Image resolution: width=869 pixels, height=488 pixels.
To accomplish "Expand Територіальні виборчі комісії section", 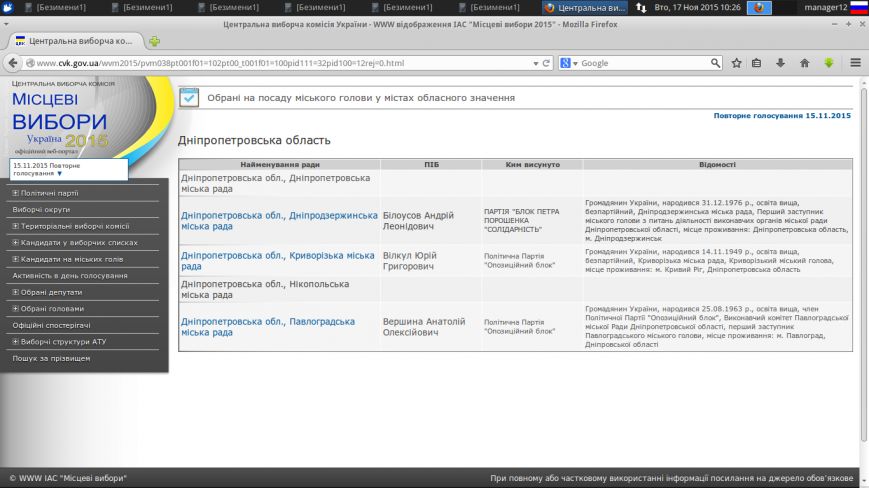I will [16, 226].
